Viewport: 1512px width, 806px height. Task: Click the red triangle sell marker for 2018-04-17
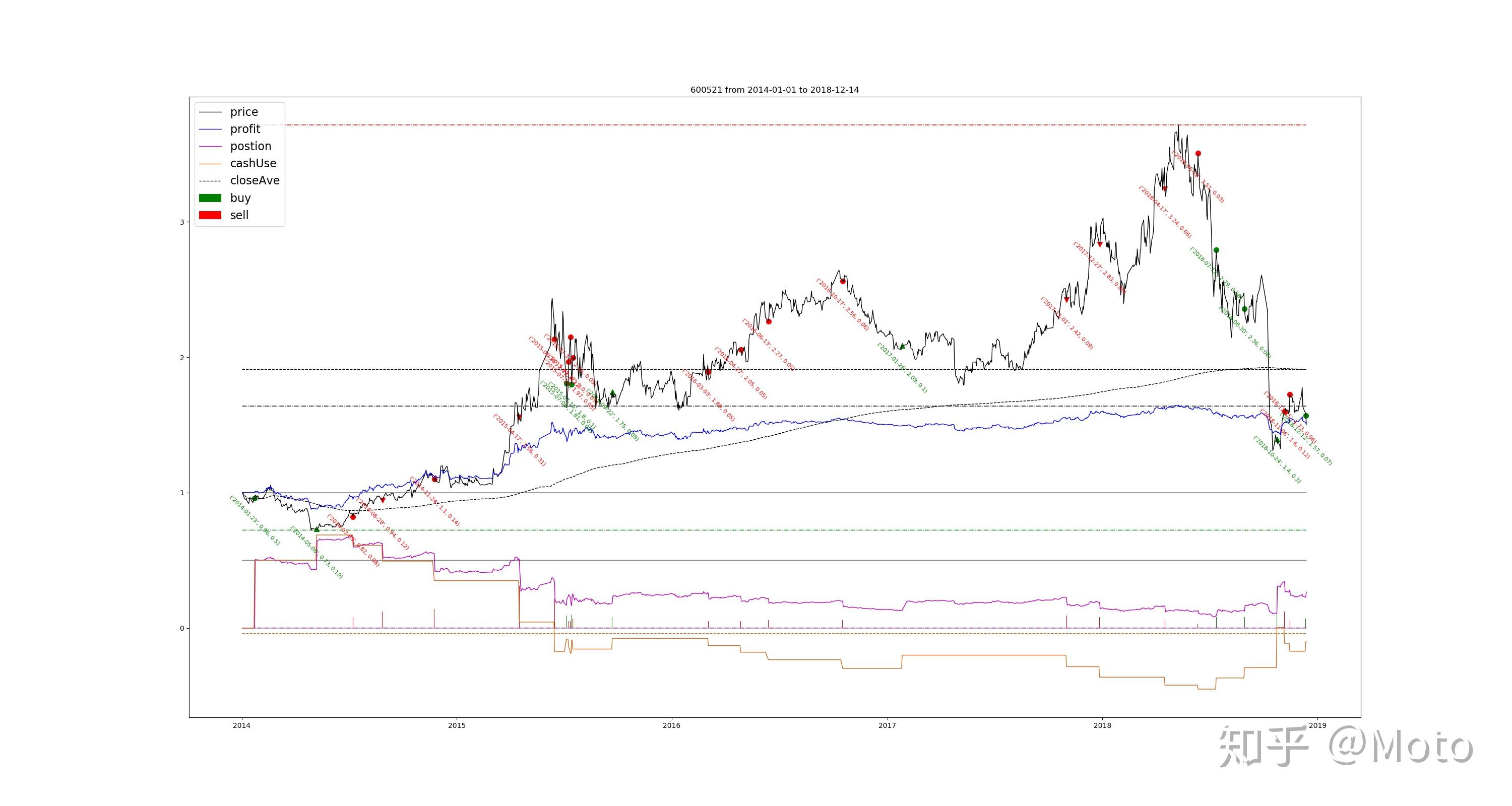[x=1165, y=189]
